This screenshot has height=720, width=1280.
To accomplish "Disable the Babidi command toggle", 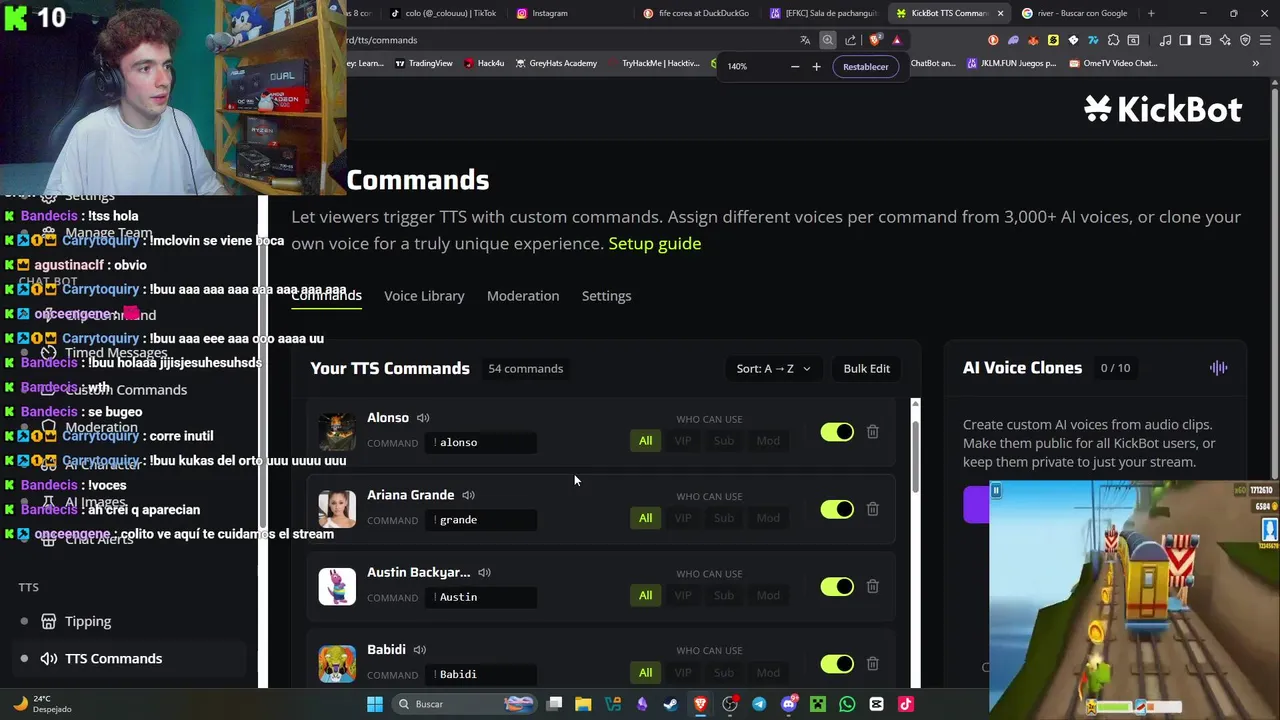I will pos(837,664).
